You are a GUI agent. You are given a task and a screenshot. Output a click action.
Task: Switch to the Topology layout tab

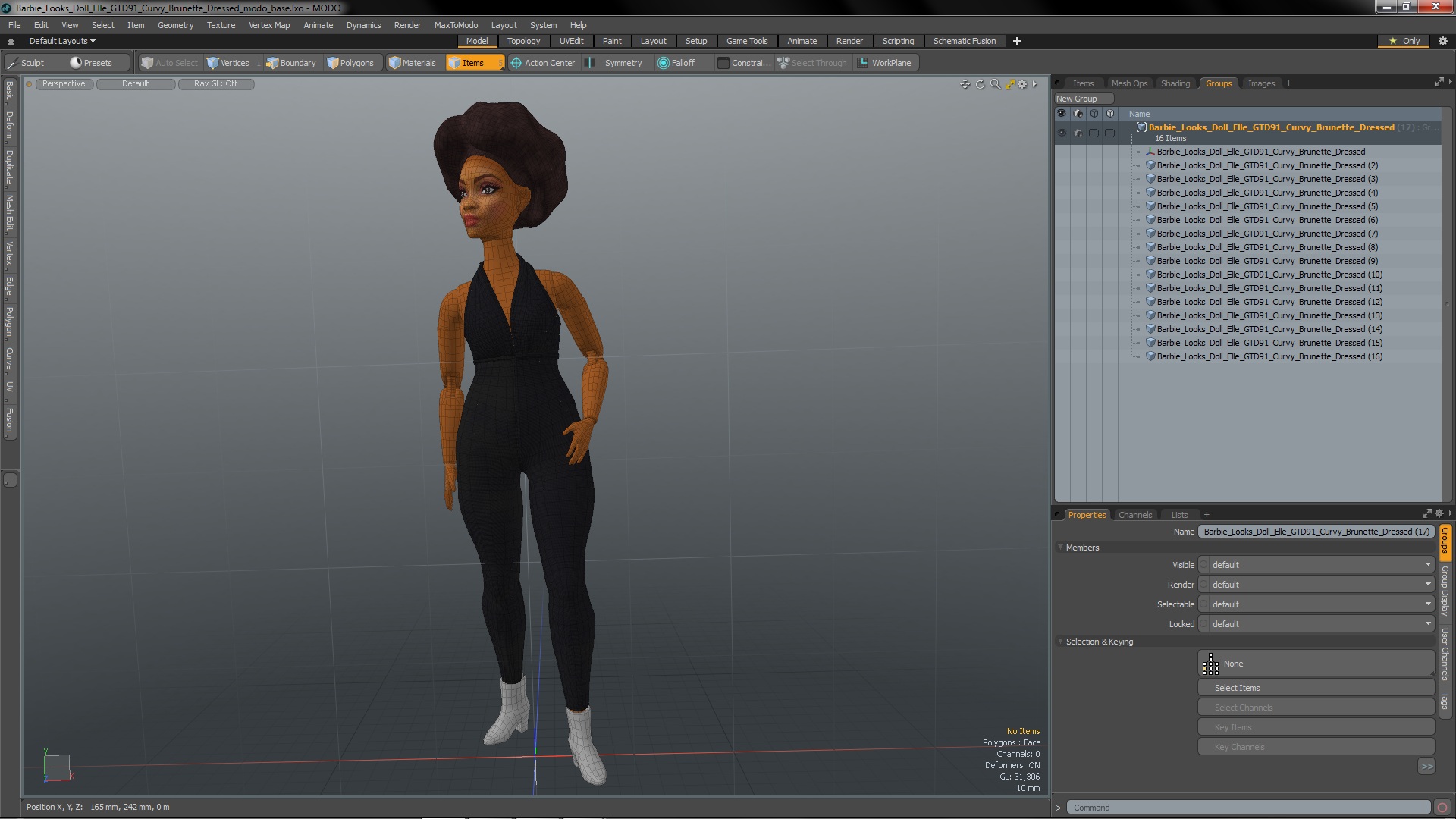pyautogui.click(x=523, y=41)
